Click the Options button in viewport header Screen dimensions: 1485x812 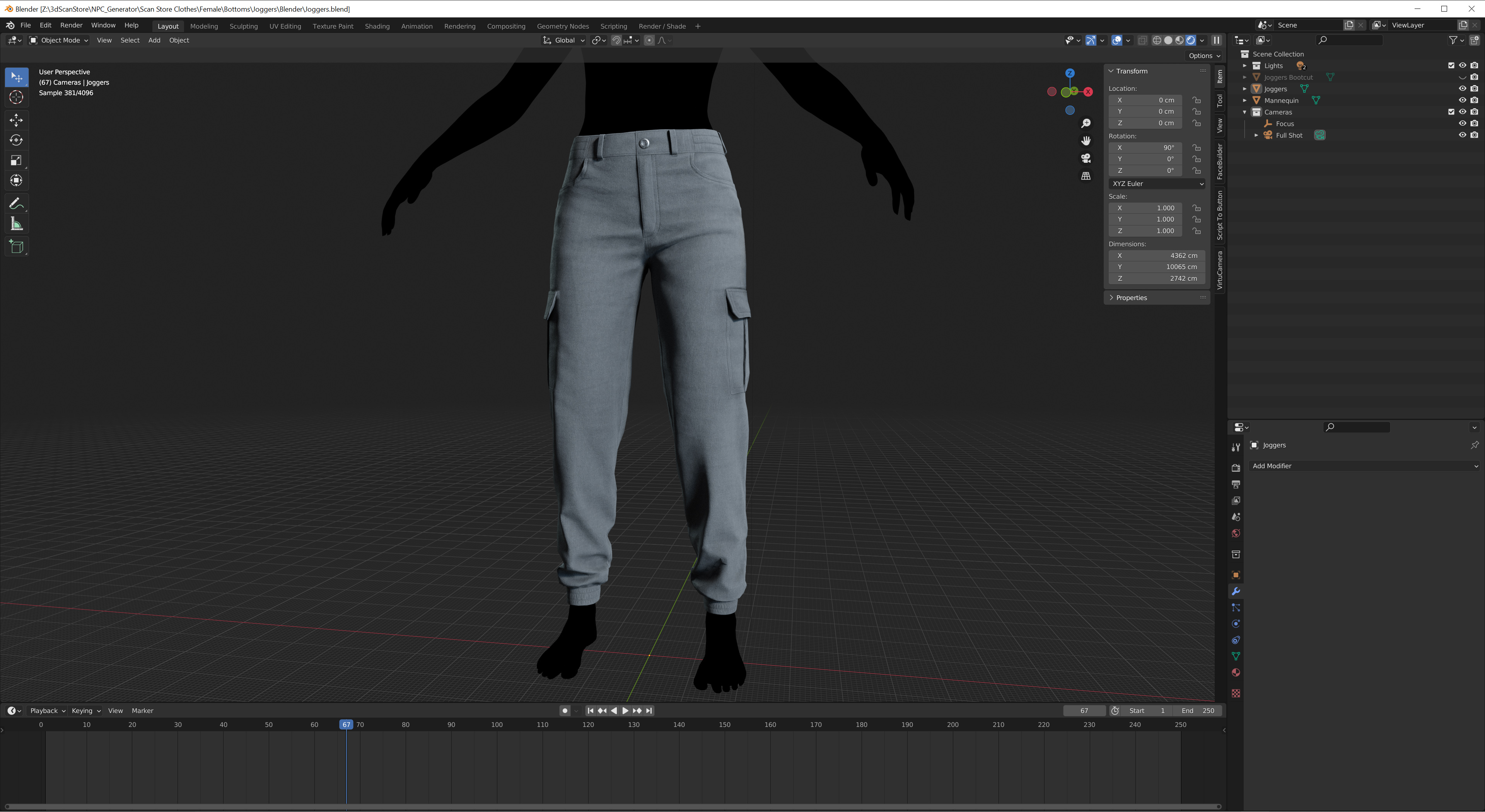click(1204, 56)
